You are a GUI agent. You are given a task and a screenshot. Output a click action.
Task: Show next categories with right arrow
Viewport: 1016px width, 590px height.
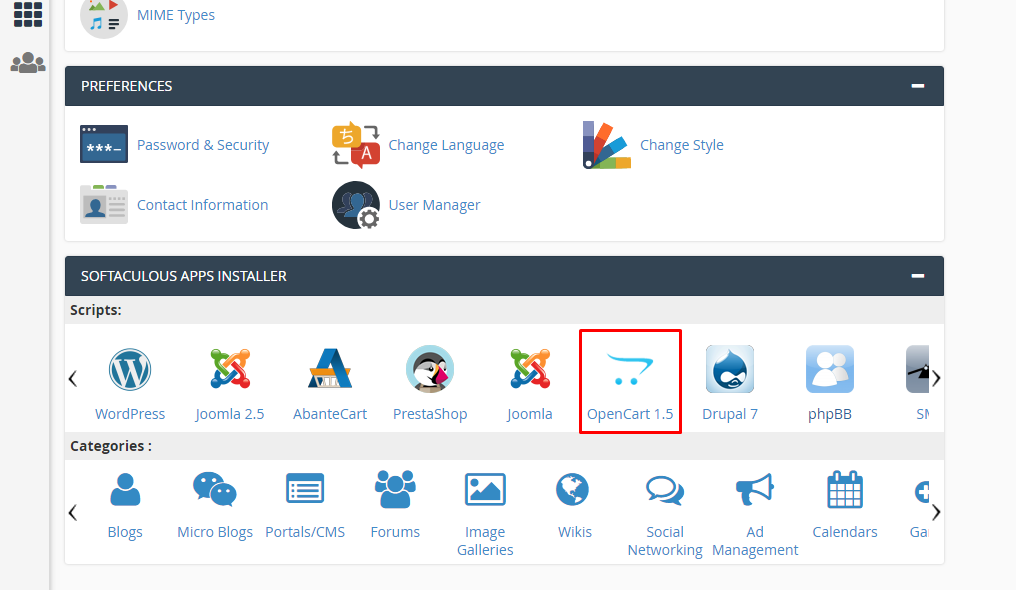pyautogui.click(x=936, y=512)
